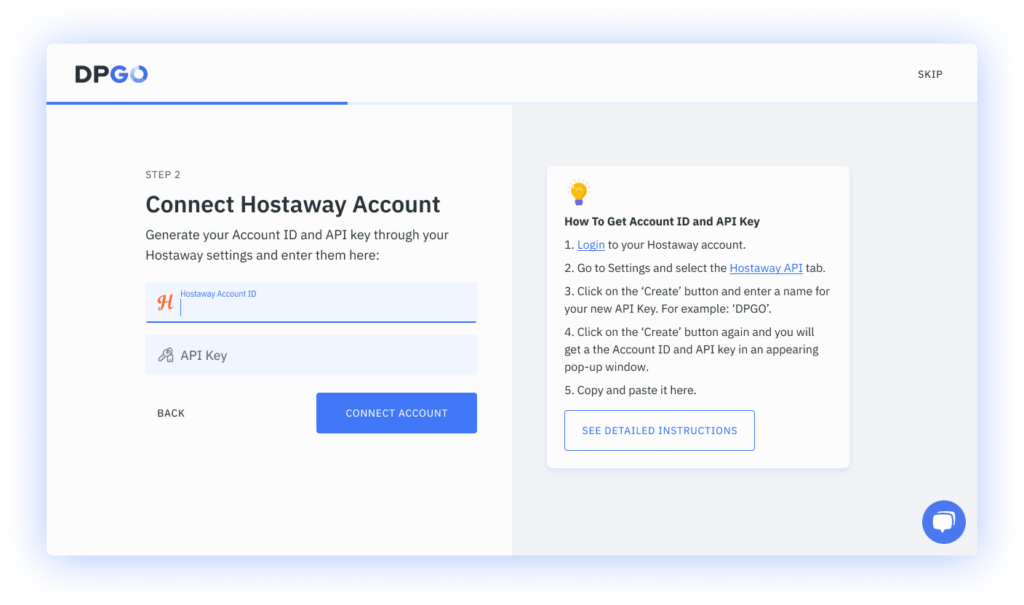Open the chat support bubble
Screen dimensions: 1024x605
click(943, 521)
